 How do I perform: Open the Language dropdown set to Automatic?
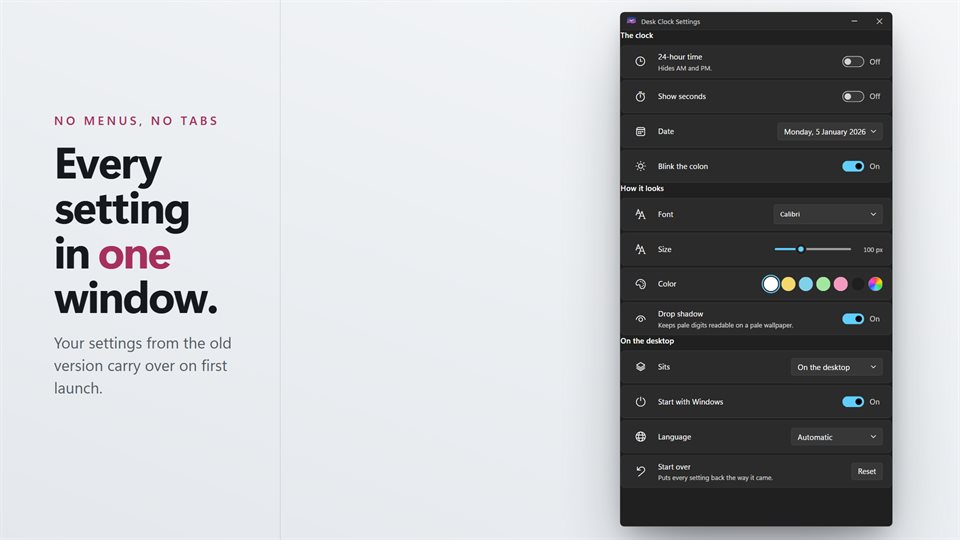[836, 437]
